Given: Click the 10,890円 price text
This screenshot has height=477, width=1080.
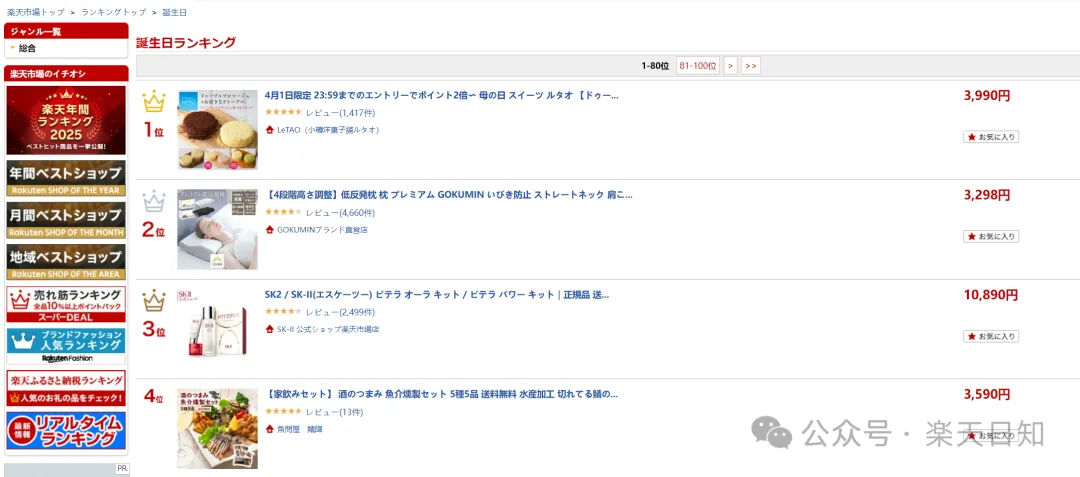Looking at the screenshot, I should point(990,295).
